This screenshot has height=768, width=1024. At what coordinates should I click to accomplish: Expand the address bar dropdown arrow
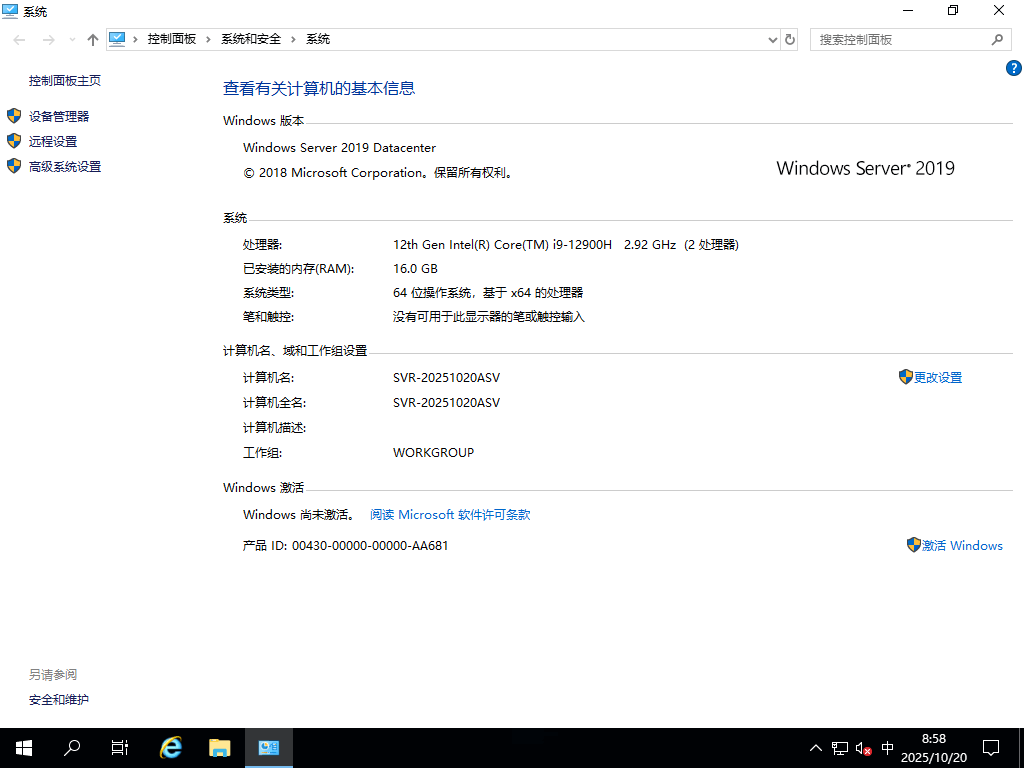(x=771, y=39)
